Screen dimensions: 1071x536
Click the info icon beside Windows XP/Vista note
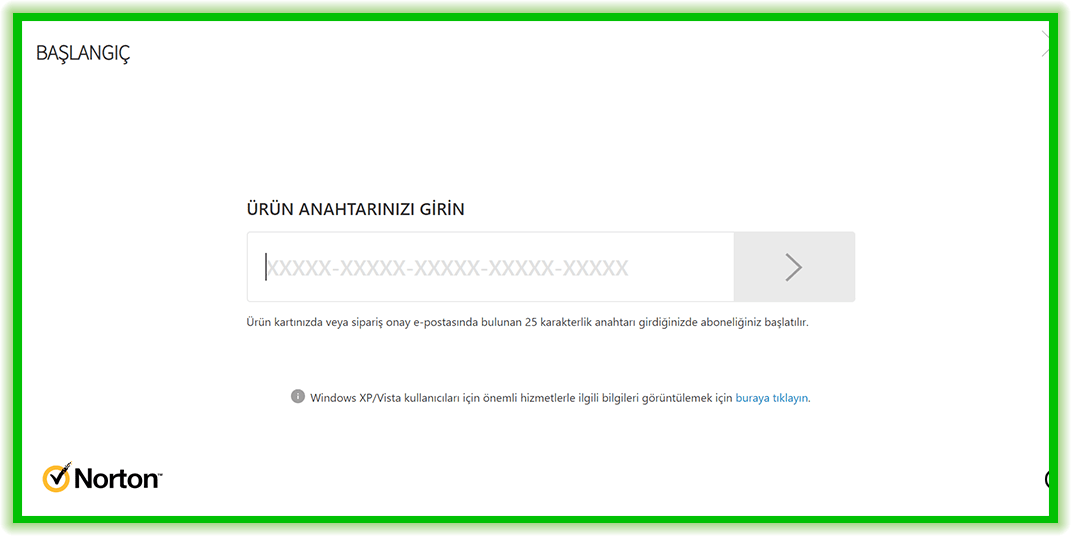pos(298,397)
